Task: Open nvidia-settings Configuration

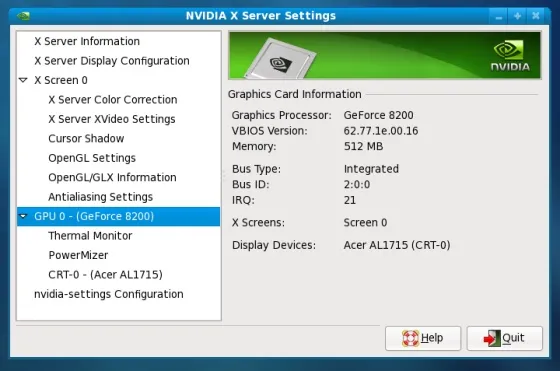Action: [x=109, y=294]
